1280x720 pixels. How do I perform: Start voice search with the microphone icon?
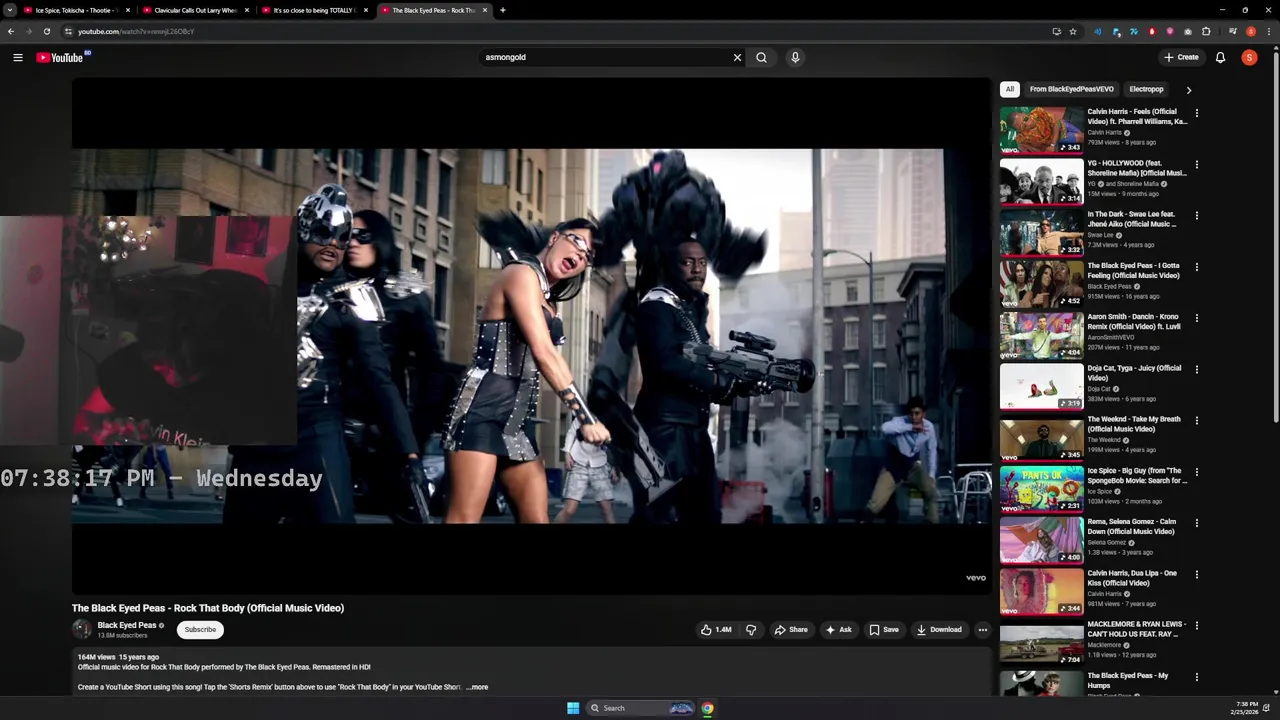tap(795, 57)
